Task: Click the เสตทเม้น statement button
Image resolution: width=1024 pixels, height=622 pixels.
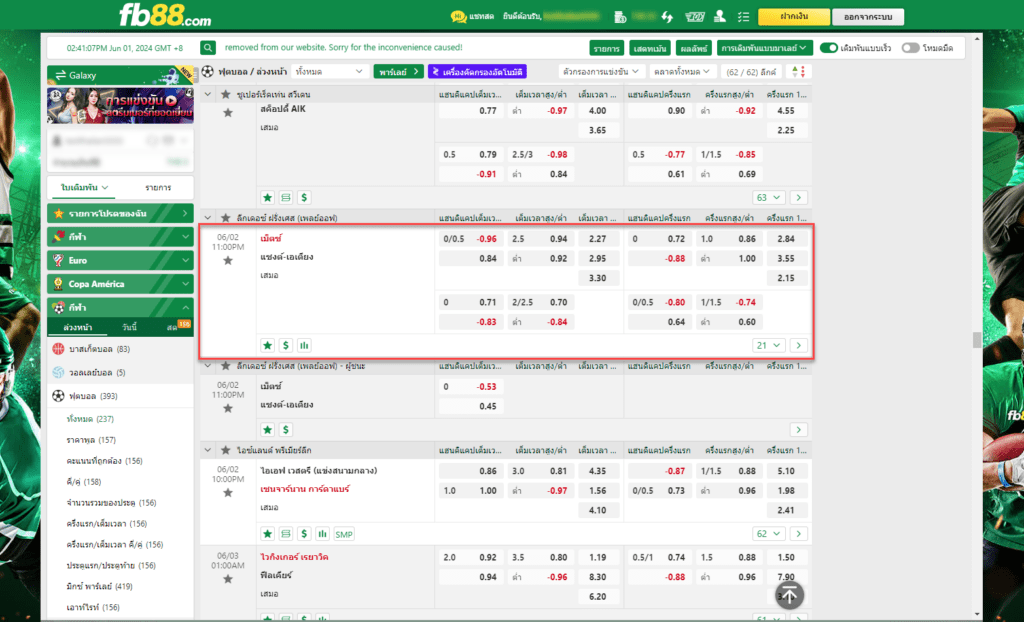Action: [x=650, y=48]
